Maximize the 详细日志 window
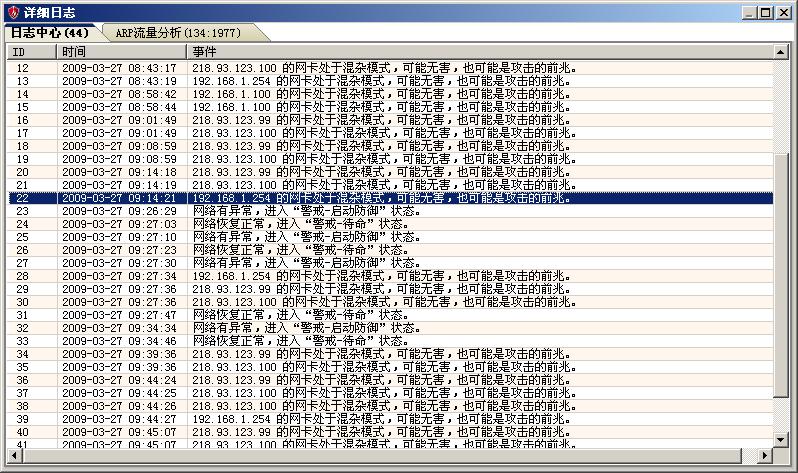The image size is (798, 473). (x=766, y=11)
